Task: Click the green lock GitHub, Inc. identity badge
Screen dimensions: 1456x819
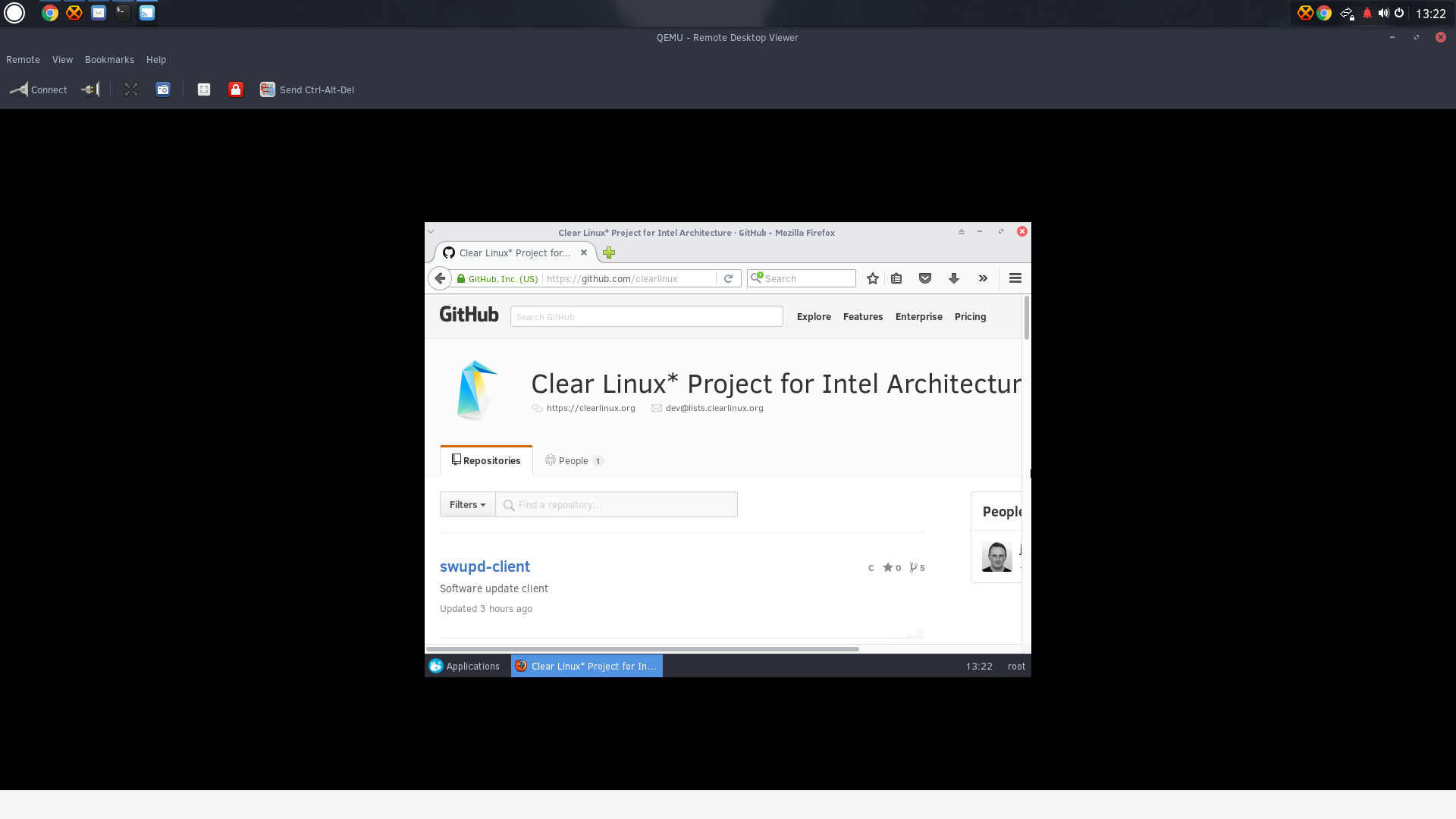Action: [498, 279]
